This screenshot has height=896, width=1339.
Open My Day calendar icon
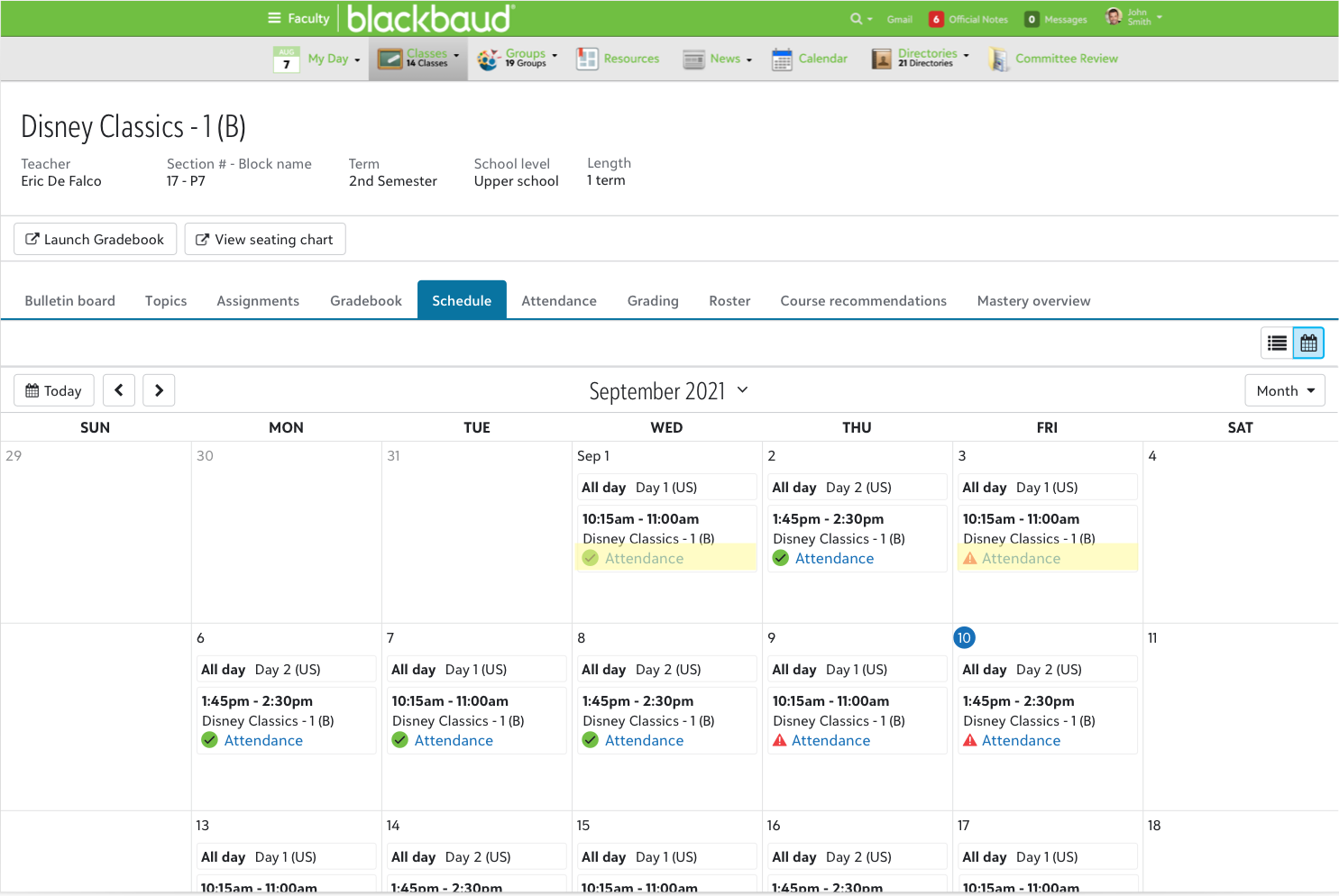coord(286,59)
